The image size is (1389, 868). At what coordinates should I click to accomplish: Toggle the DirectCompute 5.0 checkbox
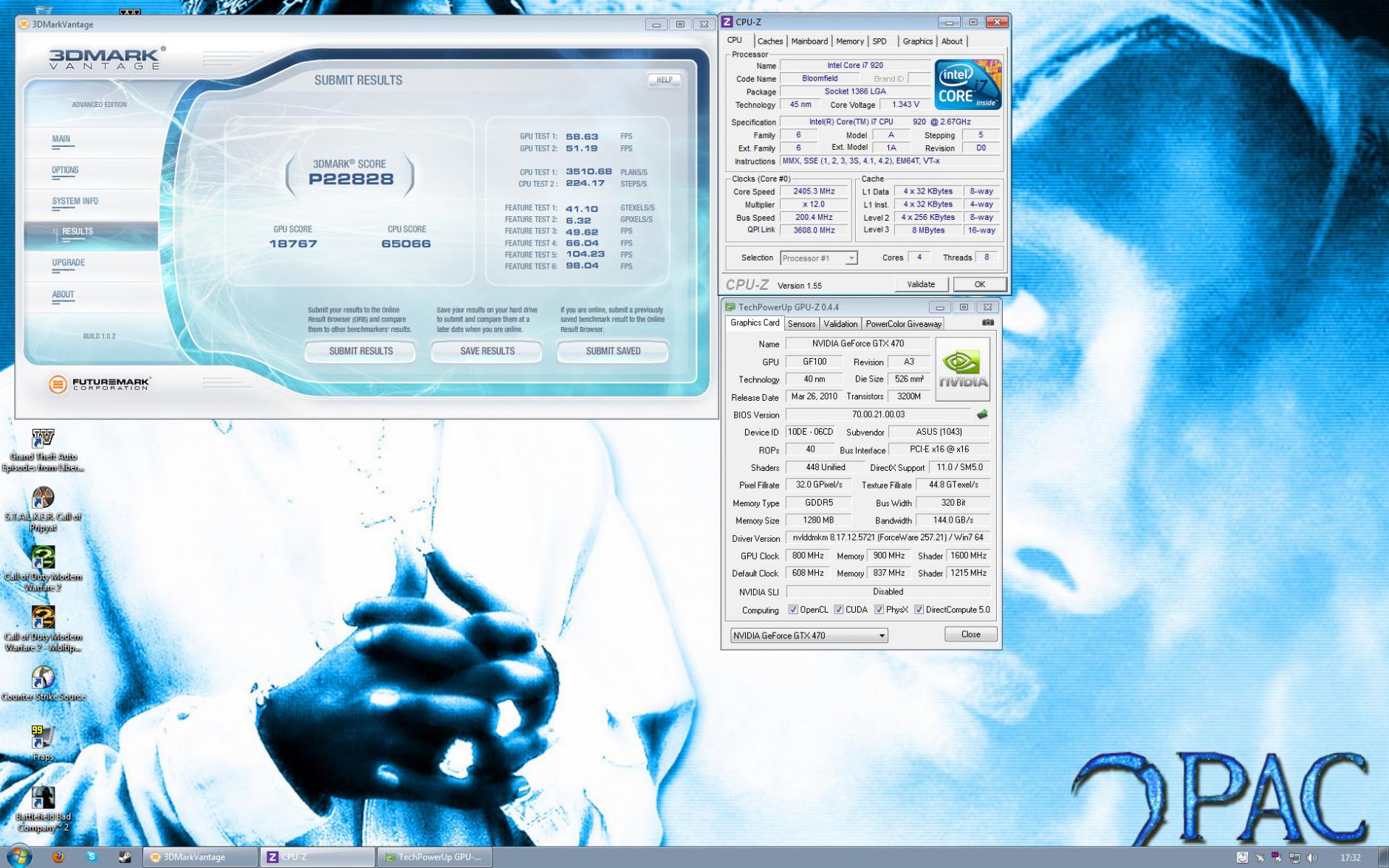[919, 610]
